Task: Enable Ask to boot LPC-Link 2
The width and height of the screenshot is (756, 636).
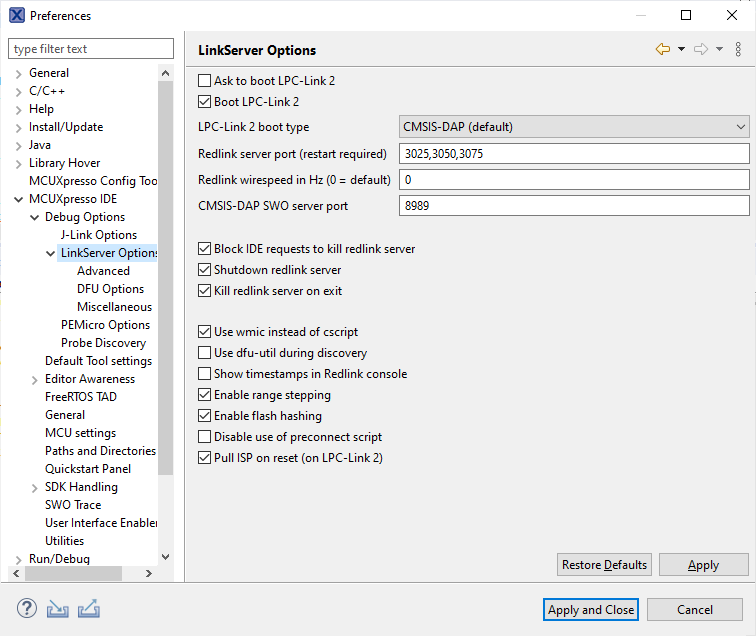Action: point(205,81)
